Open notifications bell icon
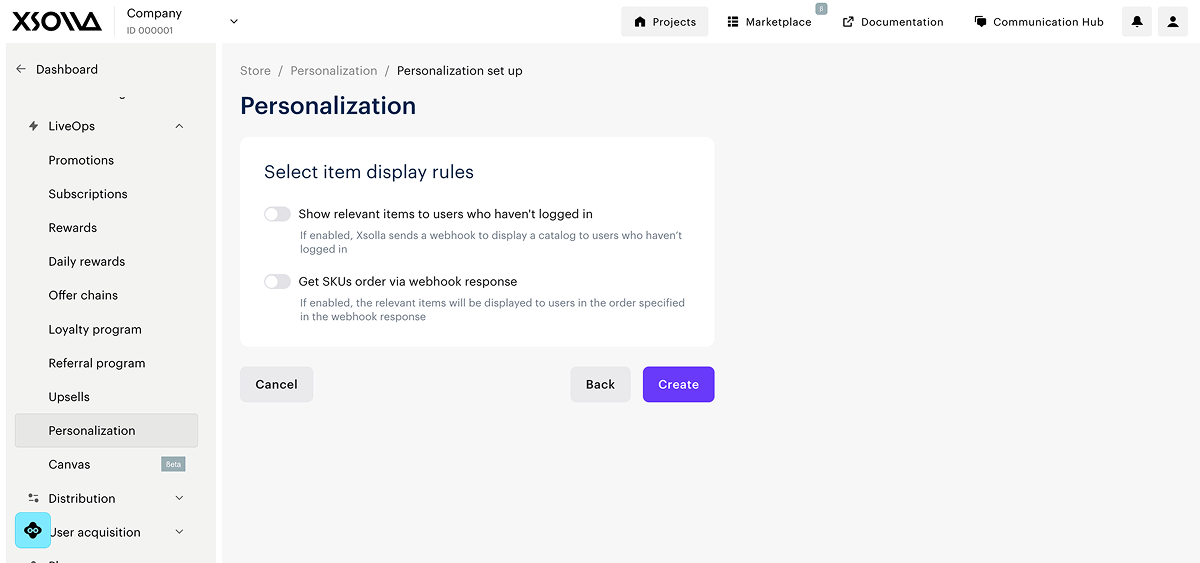The image size is (1200, 563). coord(1137,22)
